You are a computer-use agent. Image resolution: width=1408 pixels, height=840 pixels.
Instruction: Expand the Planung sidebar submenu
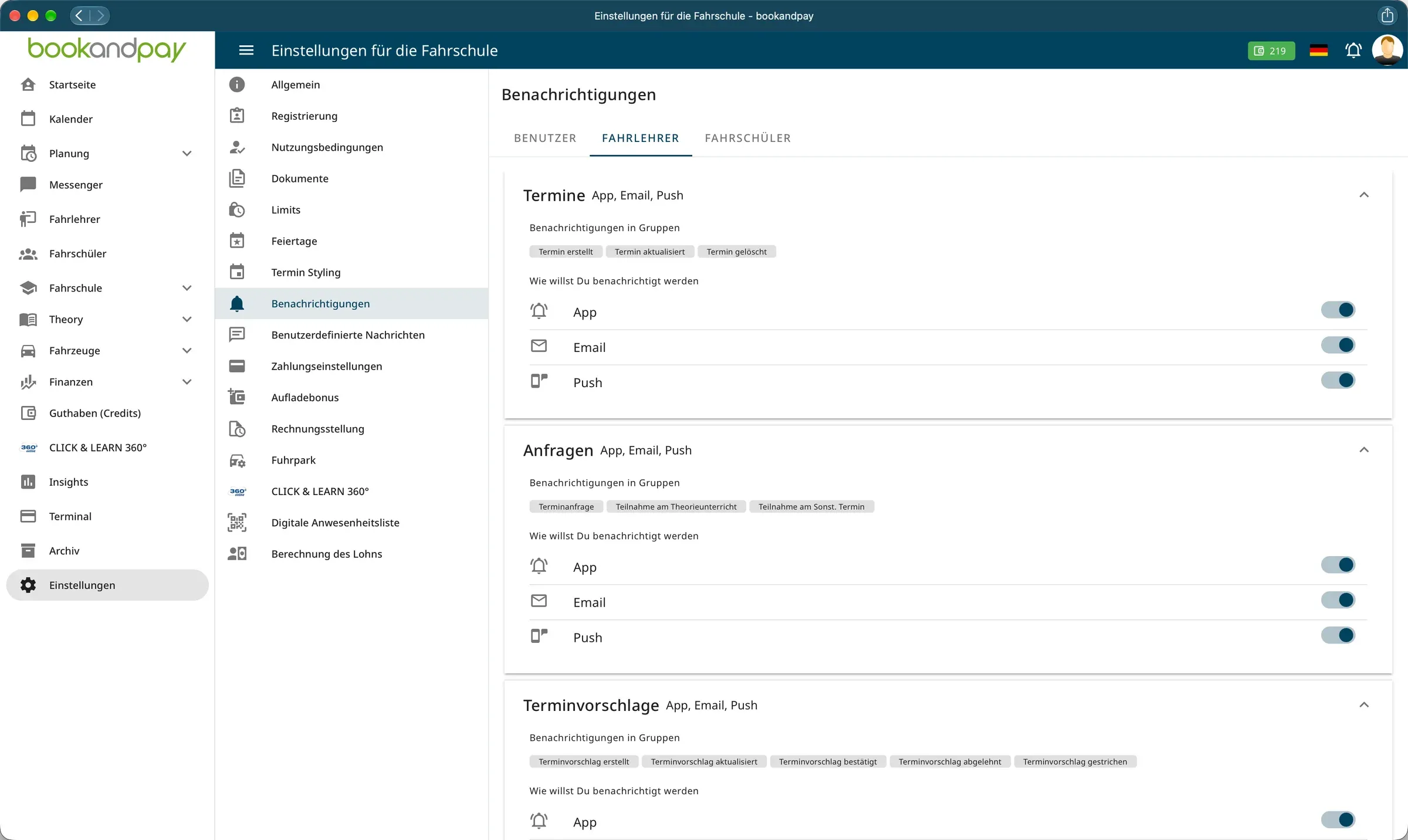pyautogui.click(x=187, y=154)
